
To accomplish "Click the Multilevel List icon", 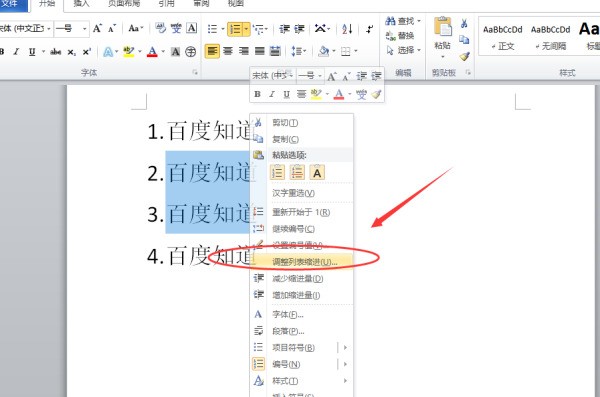I will pyautogui.click(x=259, y=29).
